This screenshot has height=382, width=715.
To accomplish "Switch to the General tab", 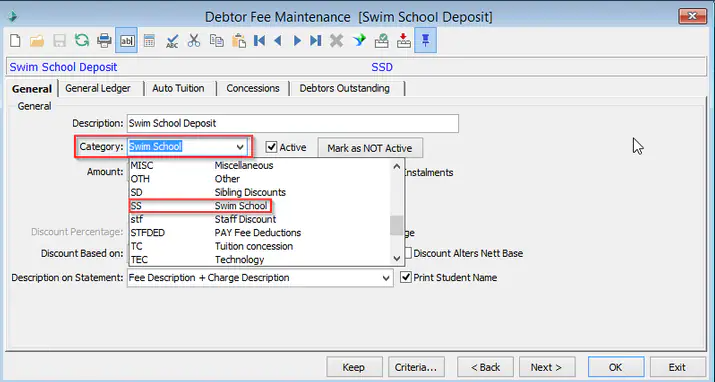I will click(31, 88).
